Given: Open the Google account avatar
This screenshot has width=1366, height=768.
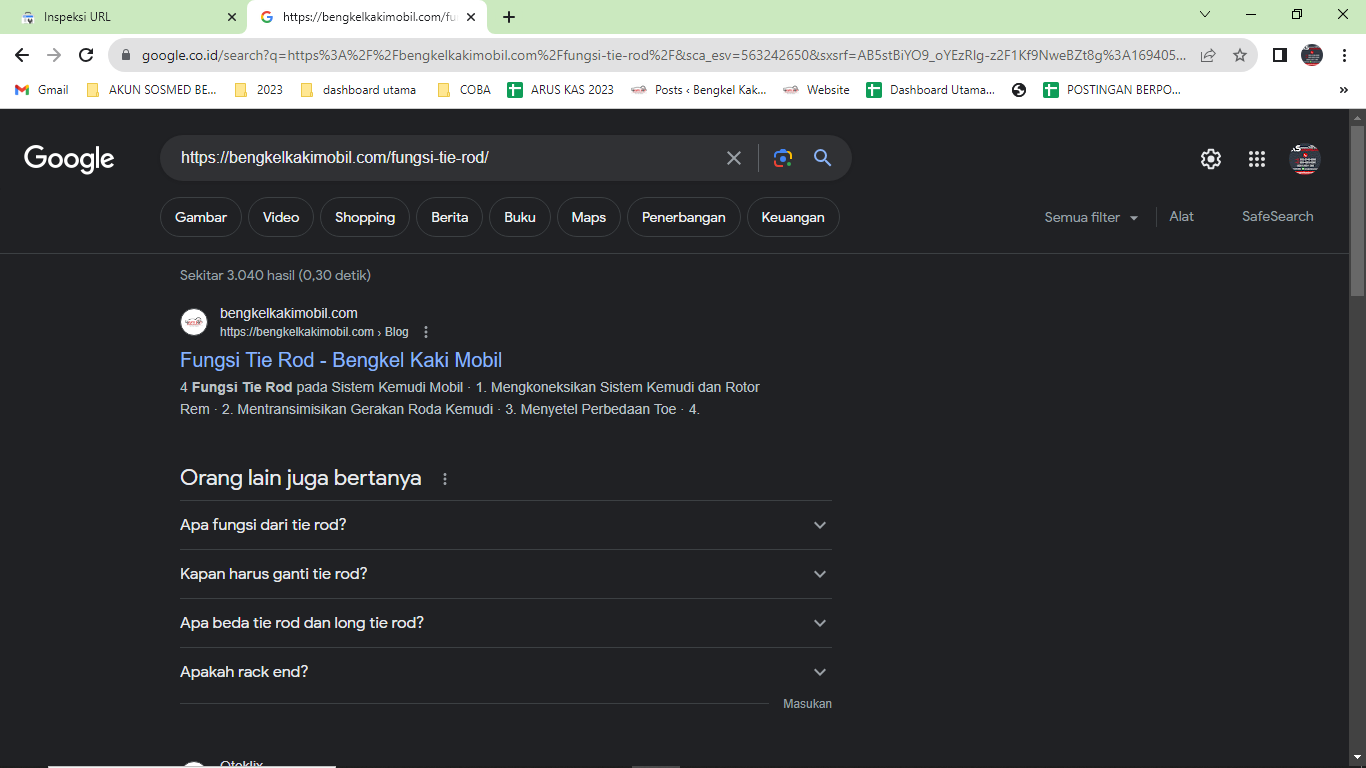Looking at the screenshot, I should pos(1305,159).
